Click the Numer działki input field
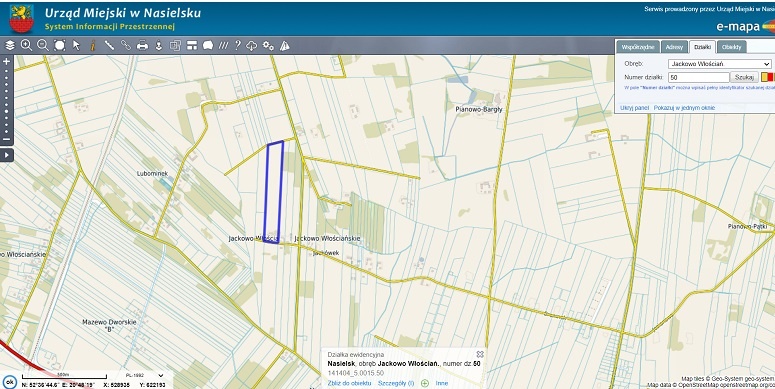This screenshot has height=389, width=775. click(x=698, y=78)
